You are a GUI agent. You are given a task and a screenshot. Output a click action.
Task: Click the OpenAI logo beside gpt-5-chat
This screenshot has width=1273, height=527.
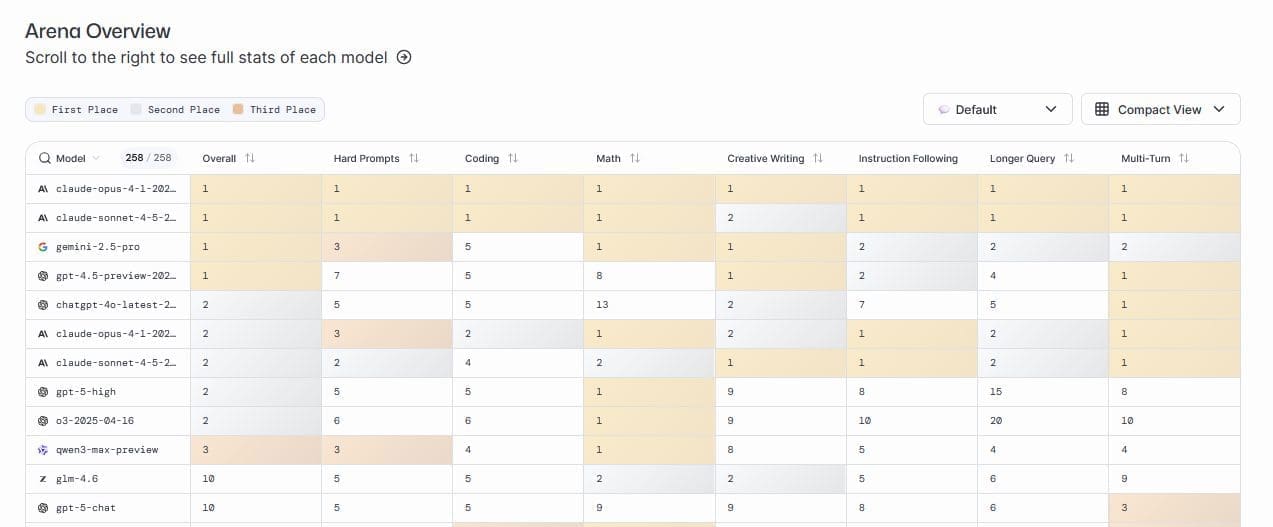[x=43, y=507]
